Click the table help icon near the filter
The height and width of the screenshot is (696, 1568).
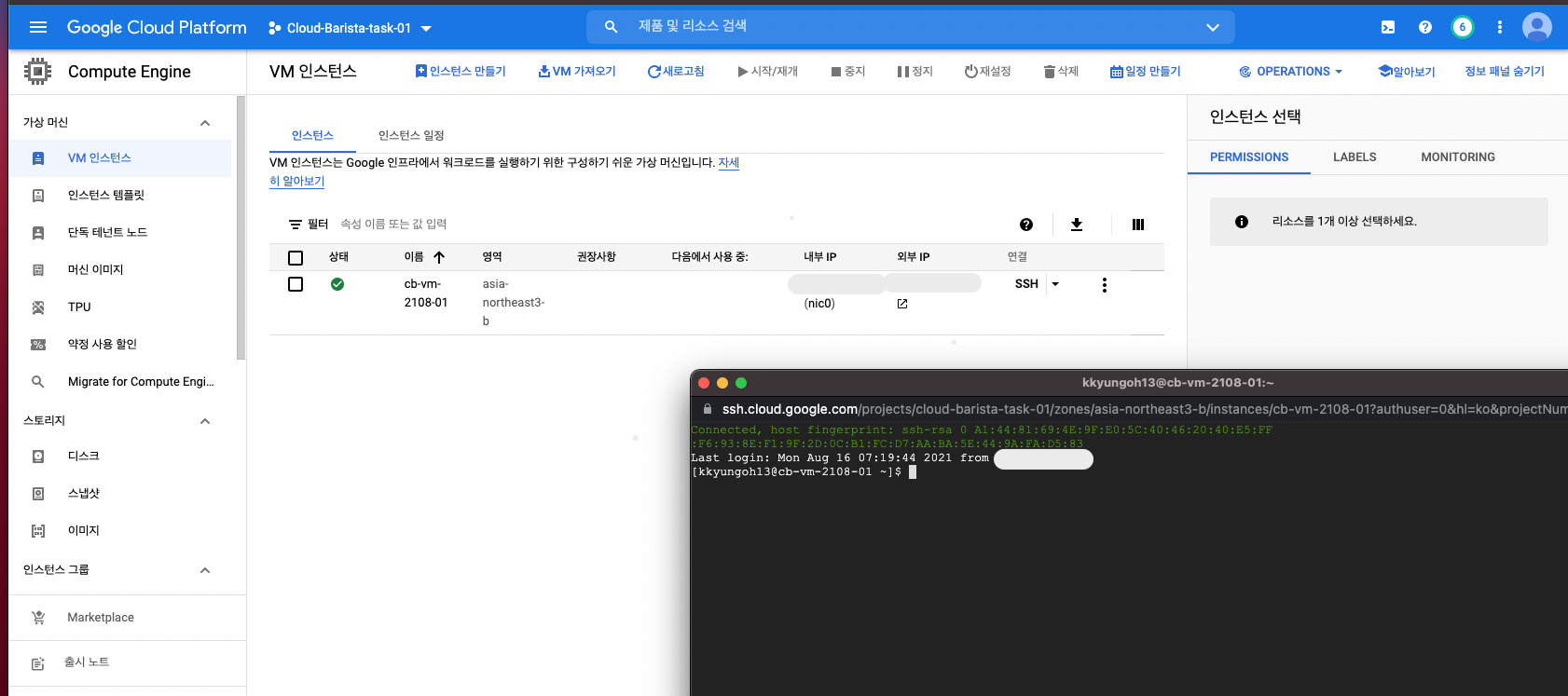[1026, 225]
